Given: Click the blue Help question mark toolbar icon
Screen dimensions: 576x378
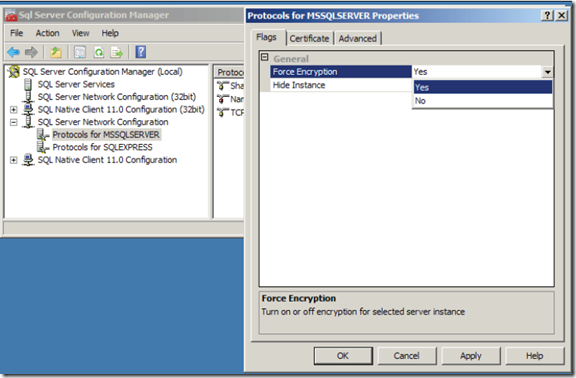Looking at the screenshot, I should (x=141, y=52).
